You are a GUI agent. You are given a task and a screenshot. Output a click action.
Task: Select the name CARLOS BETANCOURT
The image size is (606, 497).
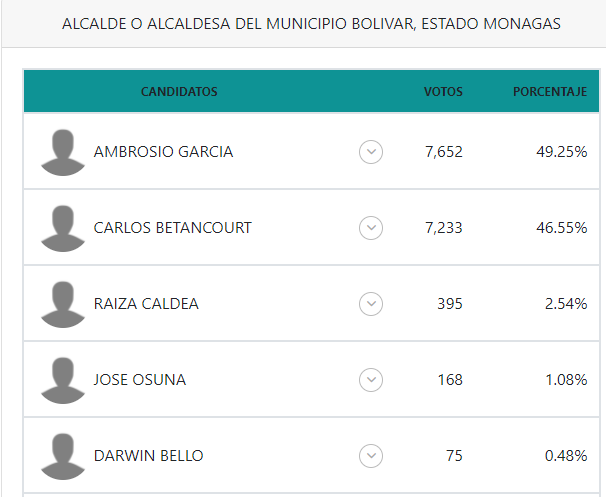click(x=172, y=228)
